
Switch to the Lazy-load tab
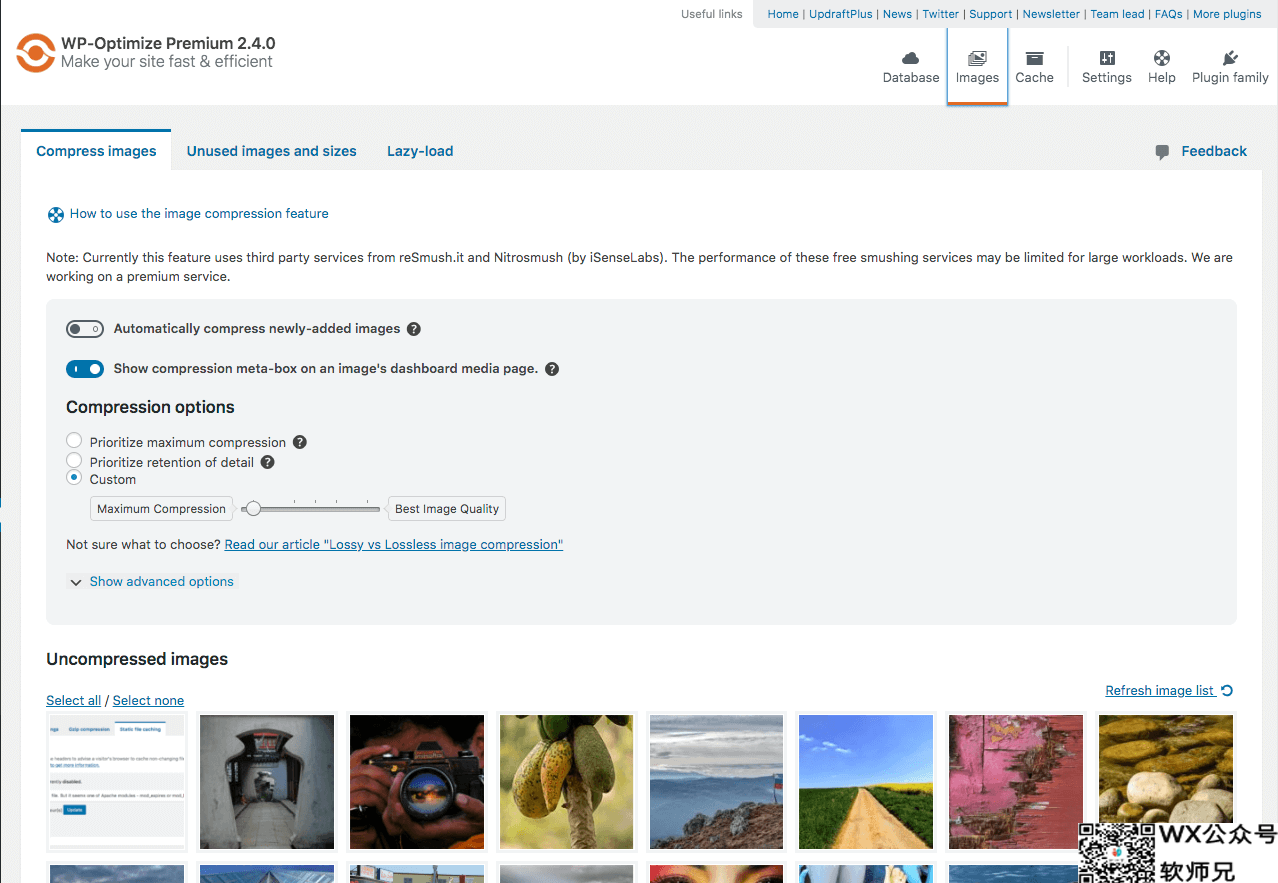[420, 151]
